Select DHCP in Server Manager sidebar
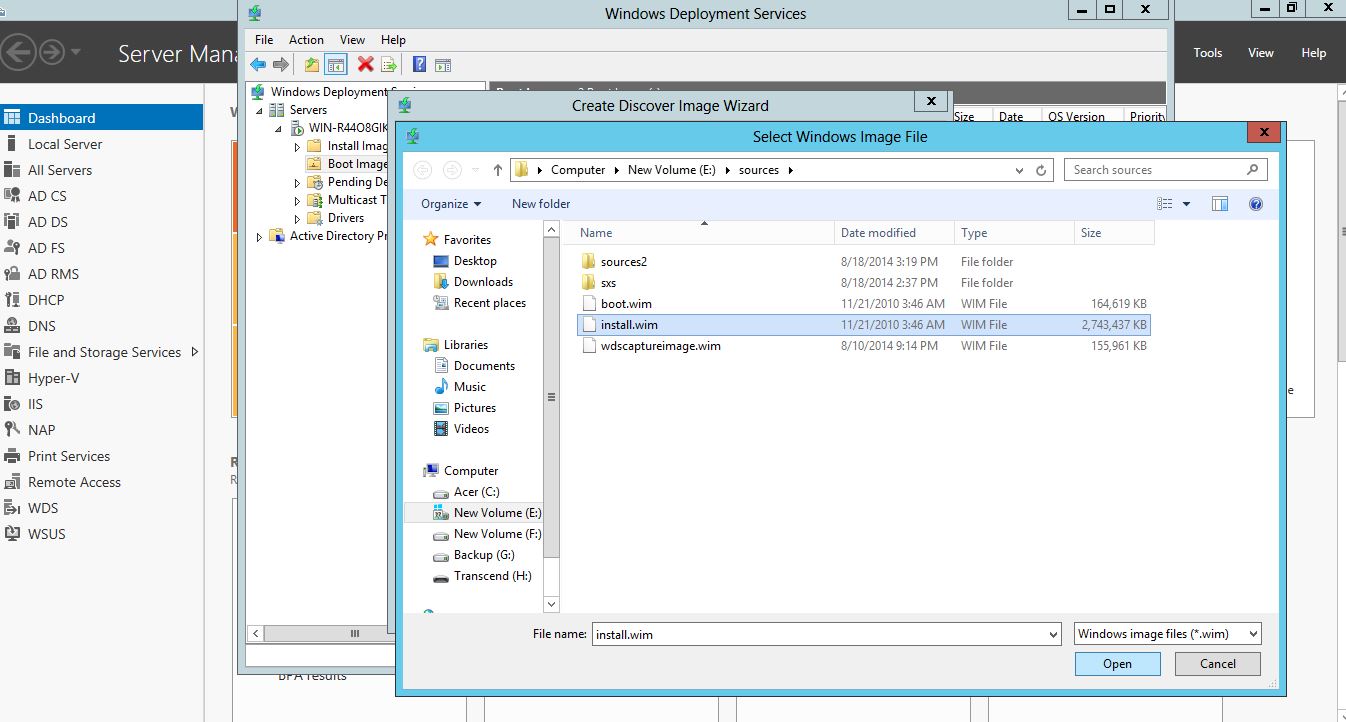The image size is (1346, 722). click(46, 300)
